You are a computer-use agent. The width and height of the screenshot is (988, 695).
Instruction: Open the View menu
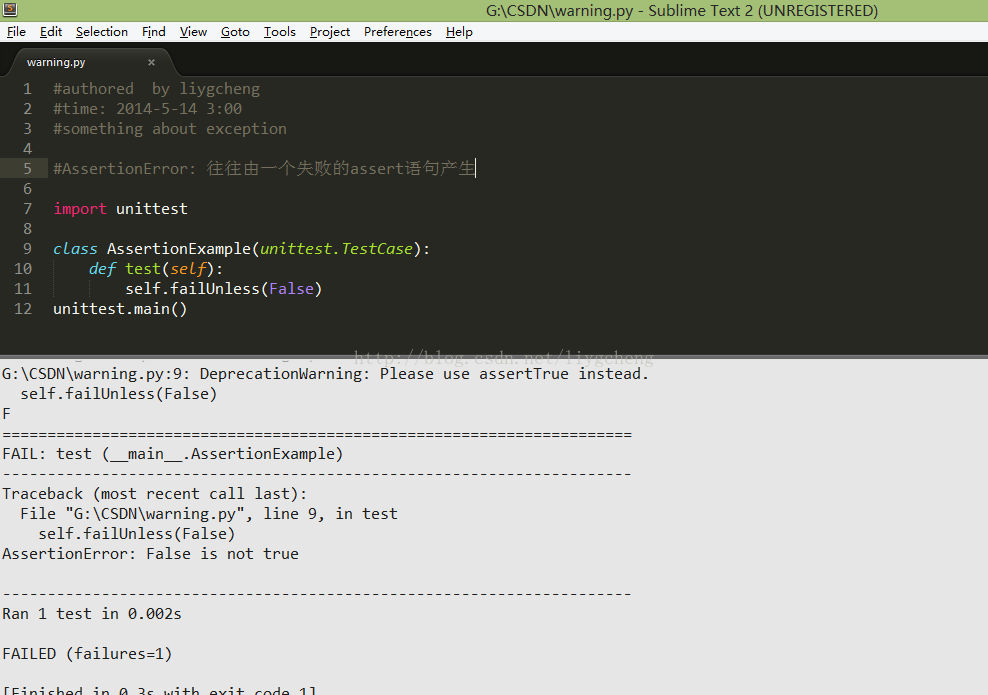click(193, 32)
